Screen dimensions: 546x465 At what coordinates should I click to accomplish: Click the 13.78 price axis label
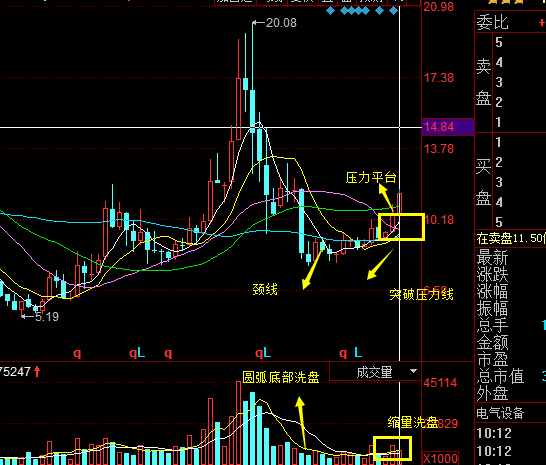coord(439,149)
